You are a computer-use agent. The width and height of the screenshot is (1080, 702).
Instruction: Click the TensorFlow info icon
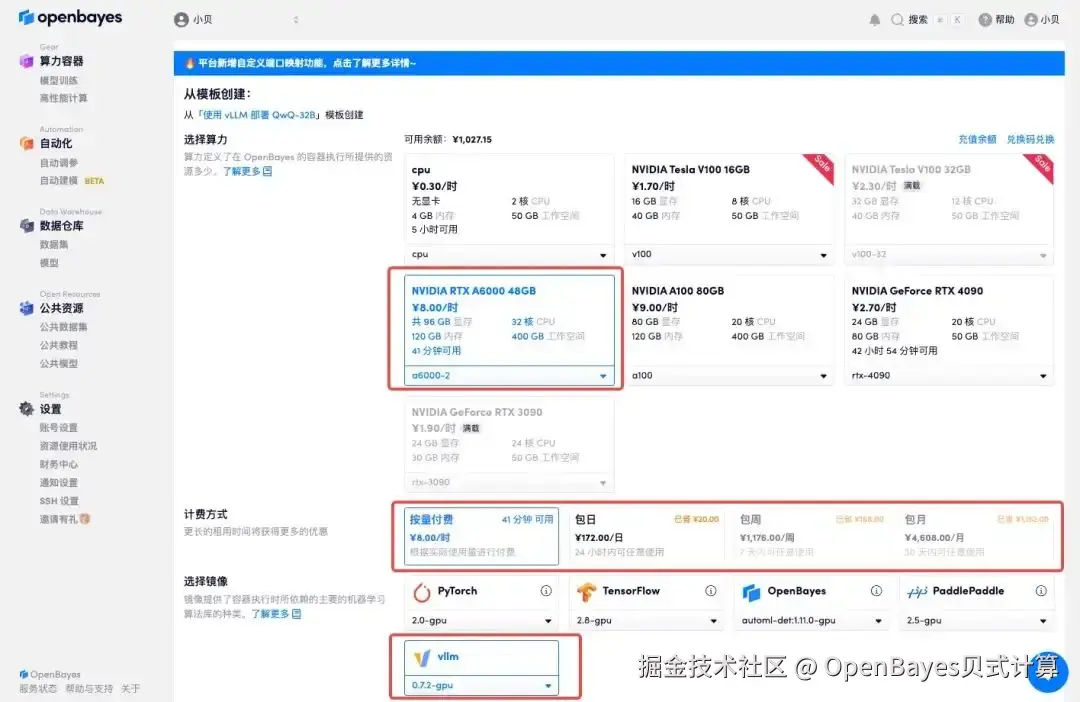[x=711, y=590]
